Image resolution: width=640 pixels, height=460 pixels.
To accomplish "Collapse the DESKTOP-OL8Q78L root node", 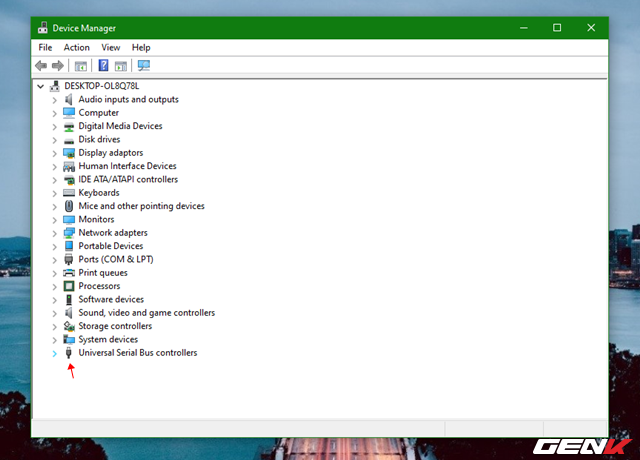I will (x=40, y=86).
